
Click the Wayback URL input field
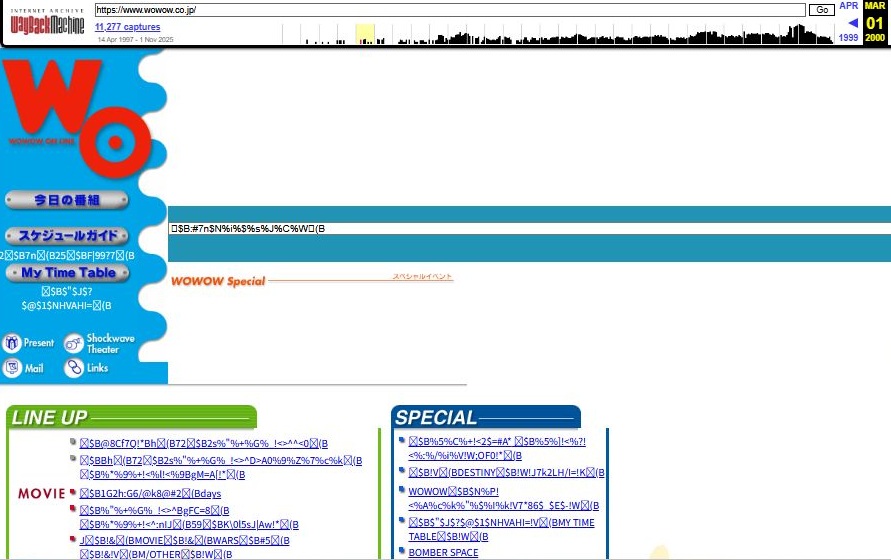[x=450, y=9]
